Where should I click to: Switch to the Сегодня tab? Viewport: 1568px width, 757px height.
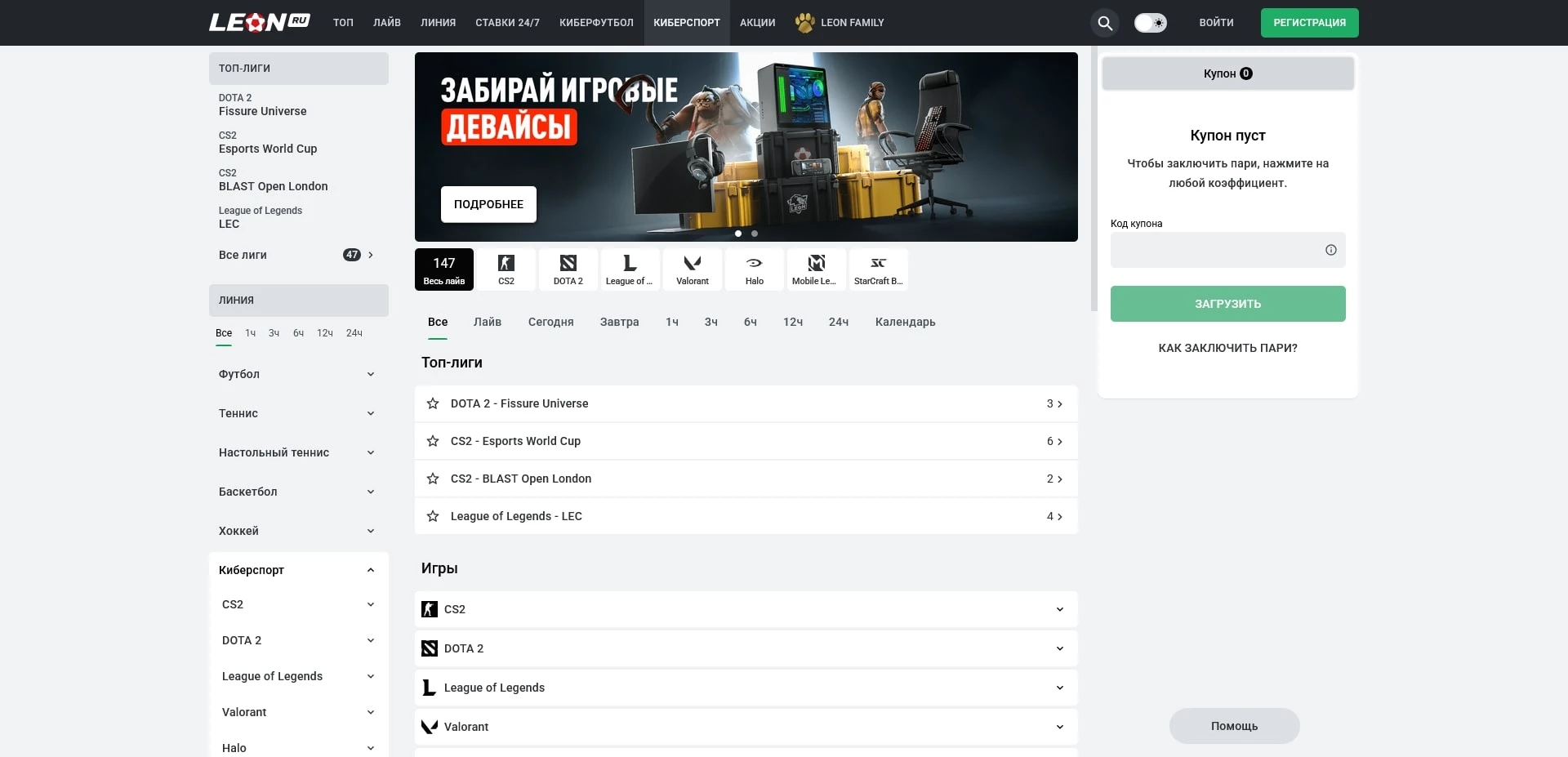coord(550,323)
